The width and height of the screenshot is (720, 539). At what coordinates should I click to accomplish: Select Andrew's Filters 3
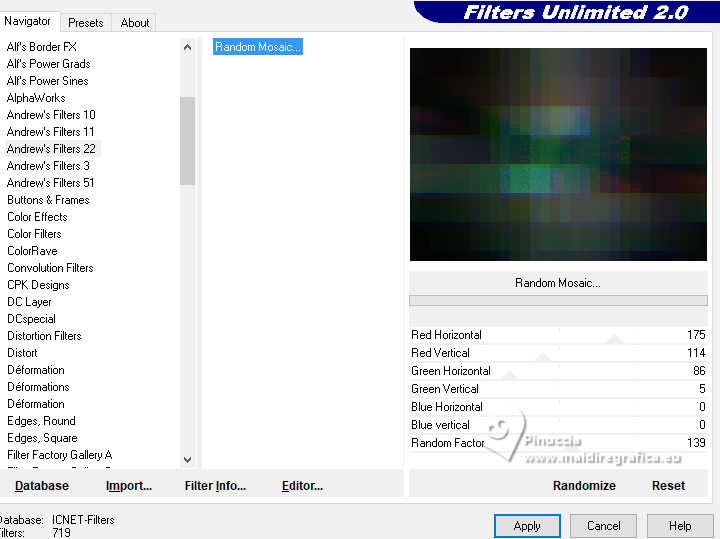tap(48, 166)
